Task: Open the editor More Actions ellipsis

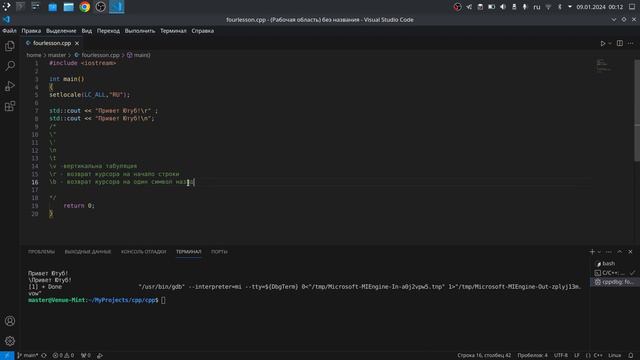Action: (631, 43)
